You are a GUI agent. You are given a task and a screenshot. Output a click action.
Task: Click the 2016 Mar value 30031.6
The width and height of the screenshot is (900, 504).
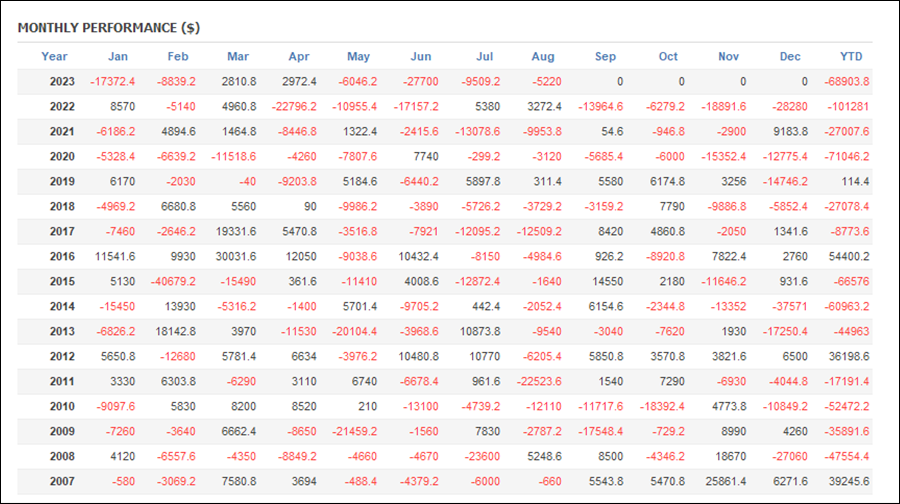coord(236,257)
